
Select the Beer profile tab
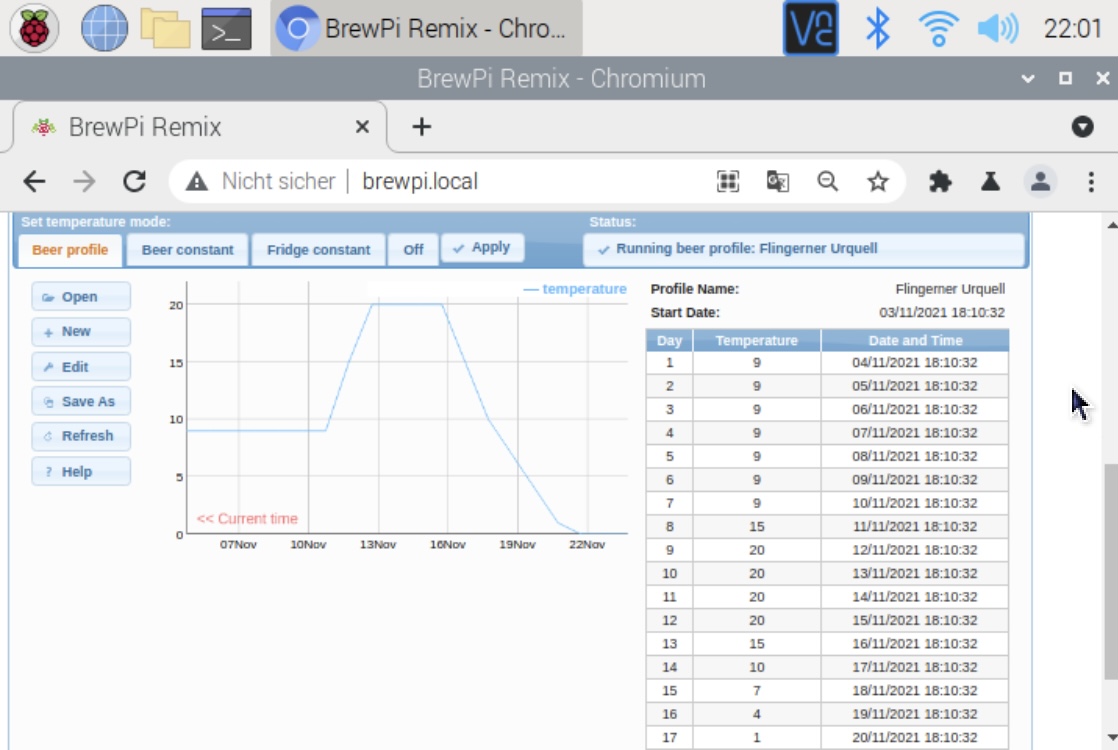[70, 250]
